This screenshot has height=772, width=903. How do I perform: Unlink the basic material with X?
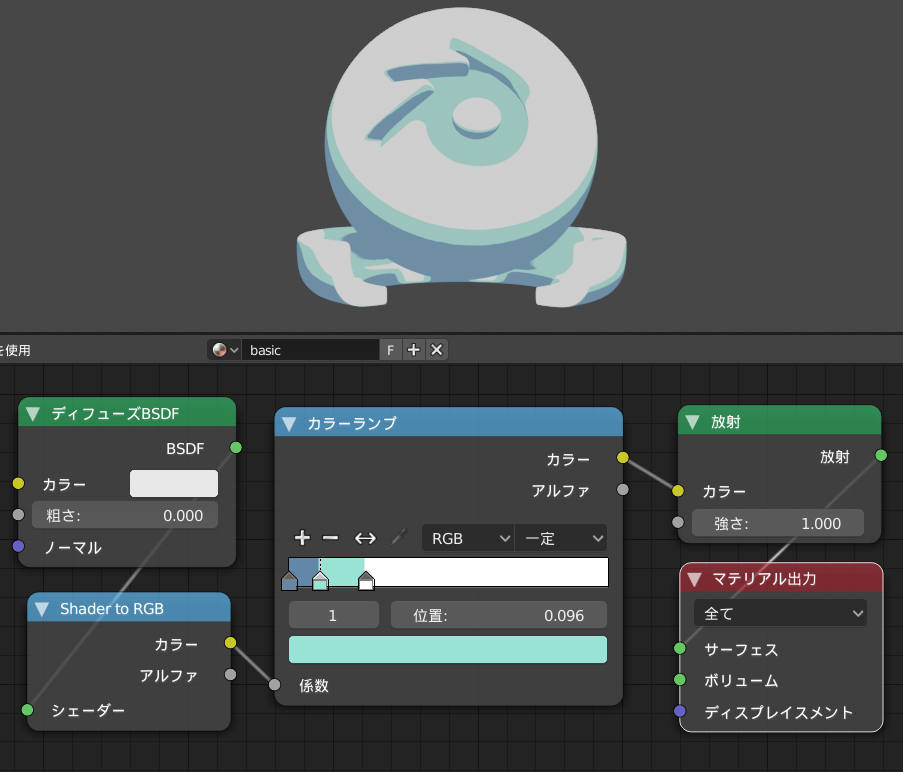tap(437, 350)
